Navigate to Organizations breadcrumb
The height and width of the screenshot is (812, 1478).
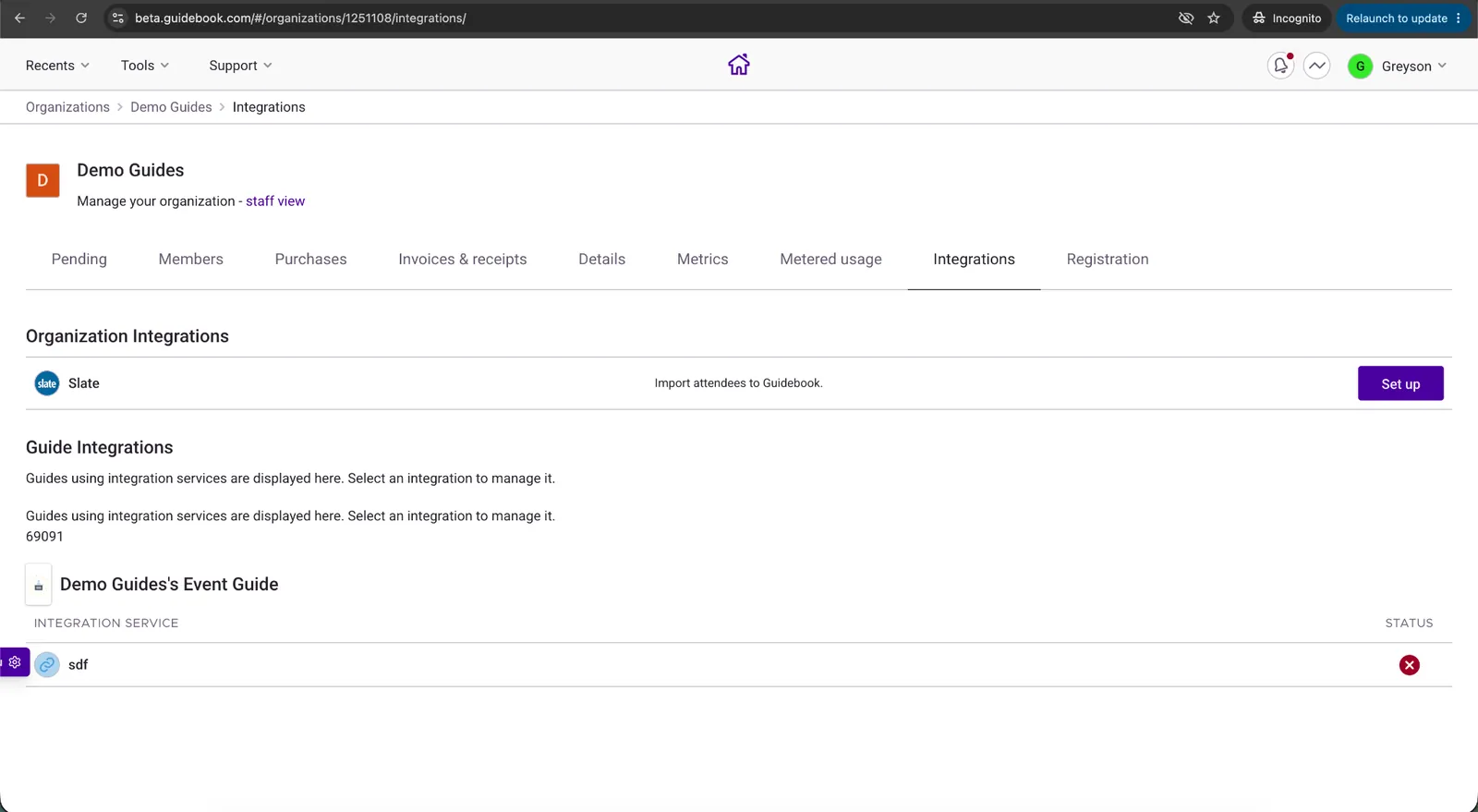(x=67, y=107)
